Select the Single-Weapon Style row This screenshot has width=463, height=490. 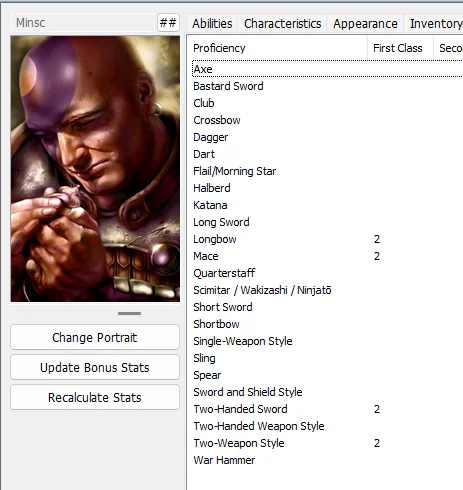(327, 341)
